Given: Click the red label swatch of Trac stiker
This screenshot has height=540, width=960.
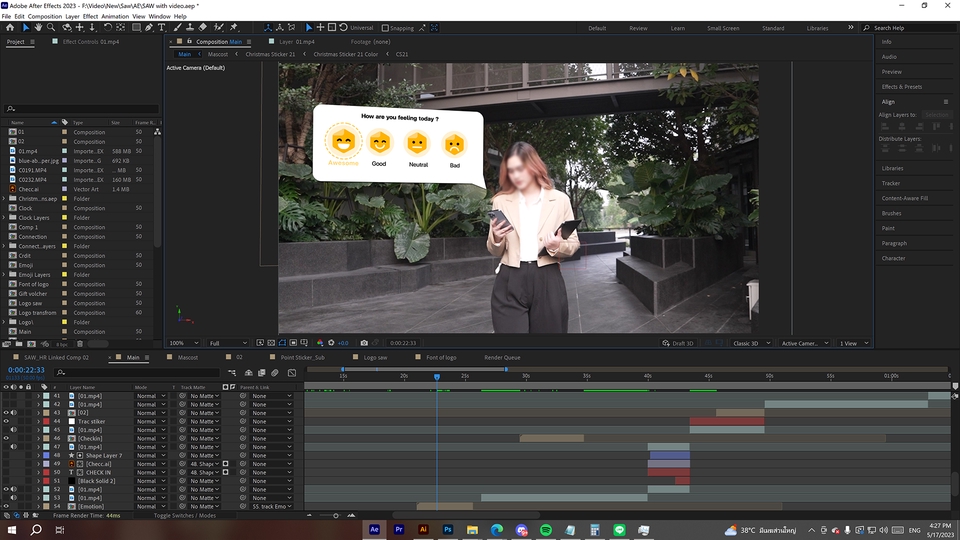Looking at the screenshot, I should [46, 421].
